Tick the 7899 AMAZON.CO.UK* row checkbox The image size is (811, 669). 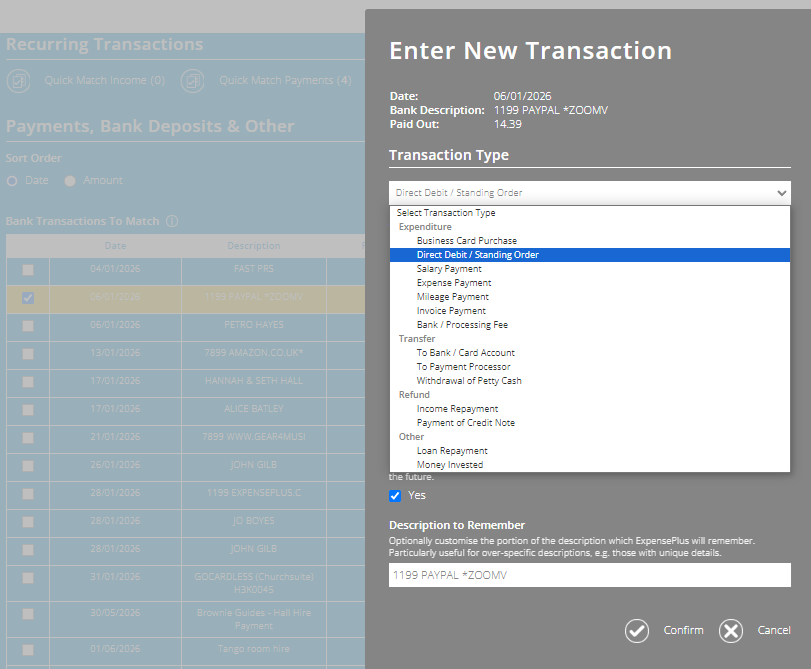click(28, 354)
